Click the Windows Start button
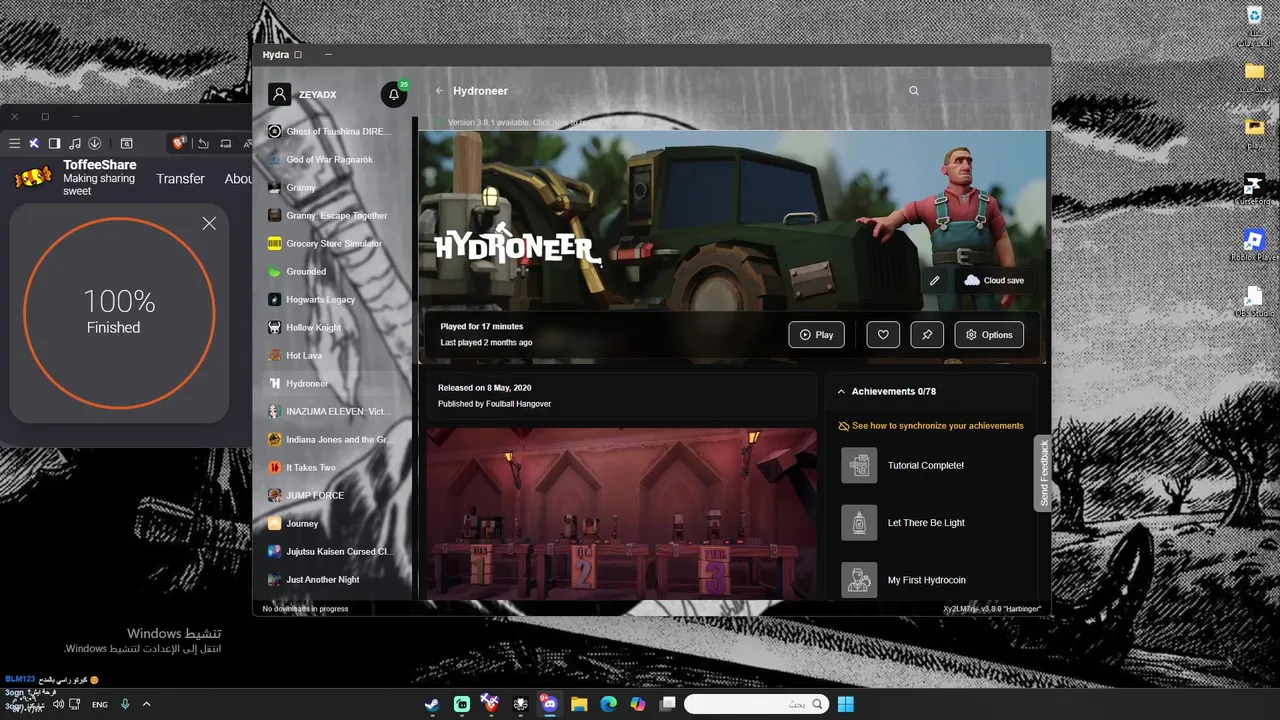This screenshot has width=1280, height=720. (x=846, y=704)
